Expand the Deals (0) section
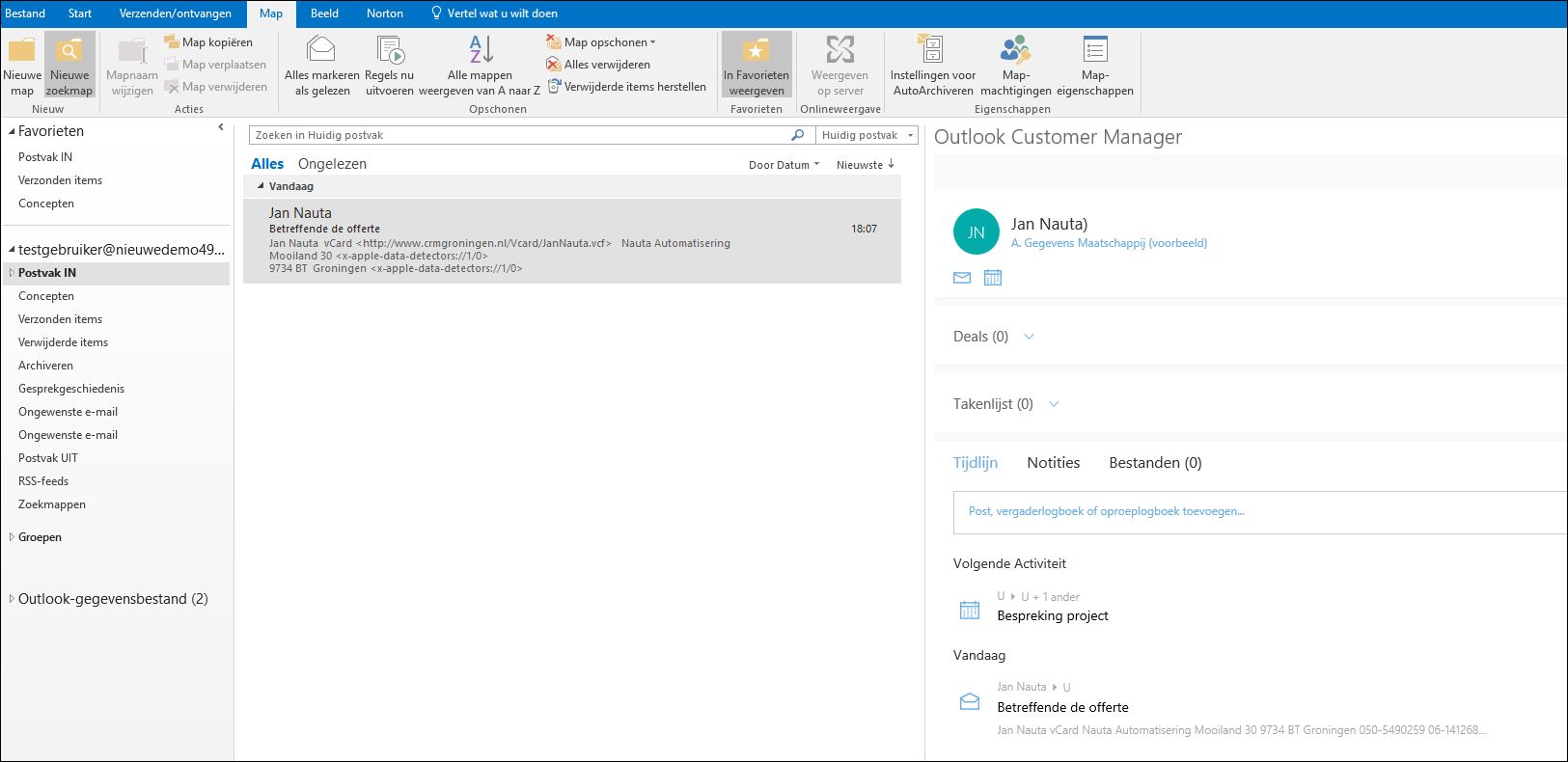The height and width of the screenshot is (762, 1568). coord(1029,337)
